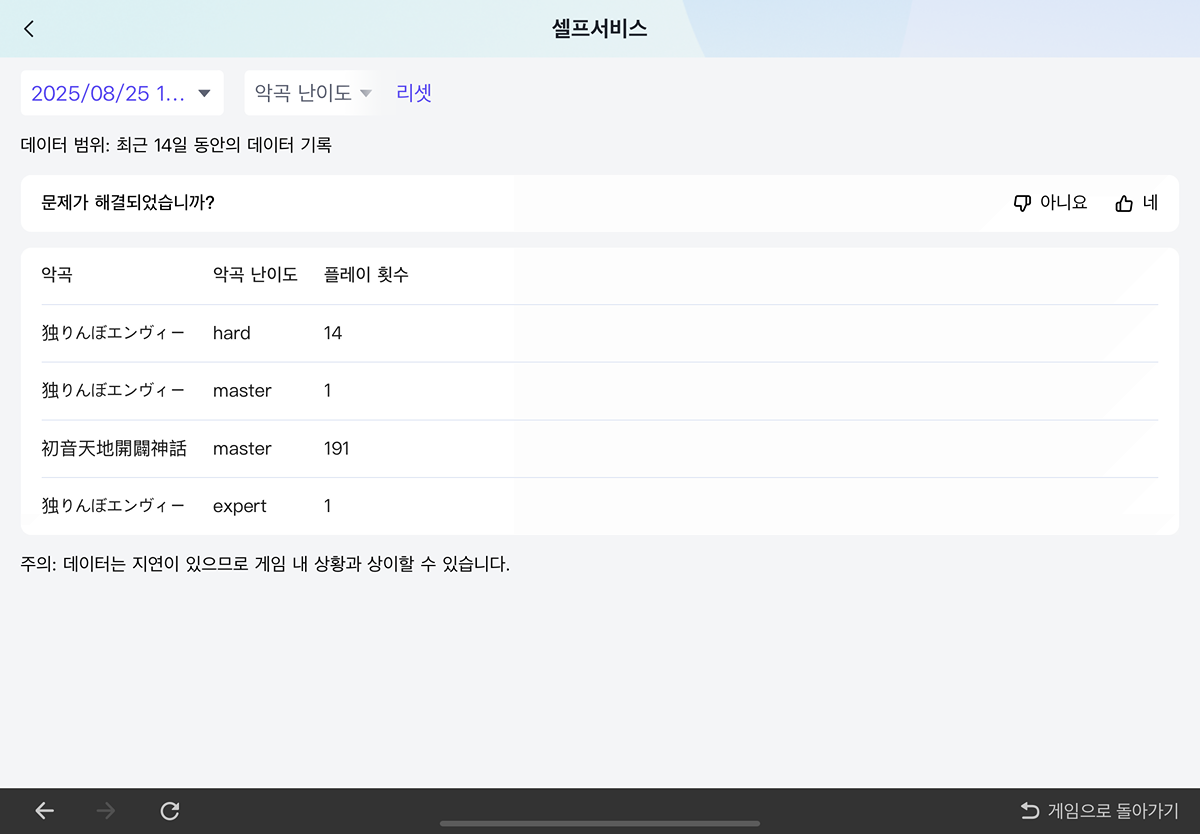Select 네 for problem resolved
Viewport: 1200px width, 834px height.
pos(1150,203)
